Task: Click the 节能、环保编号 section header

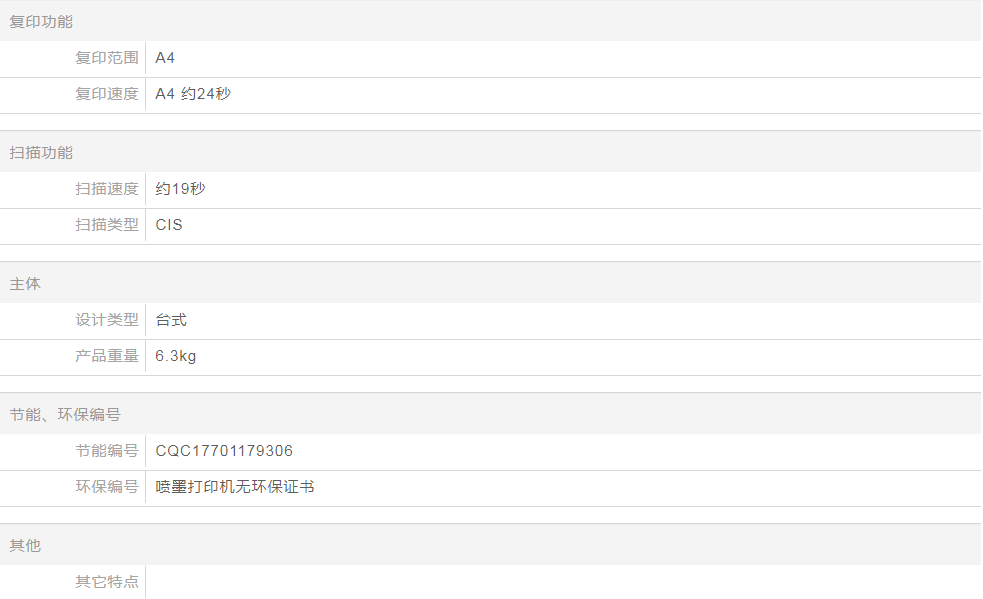Action: (x=65, y=414)
